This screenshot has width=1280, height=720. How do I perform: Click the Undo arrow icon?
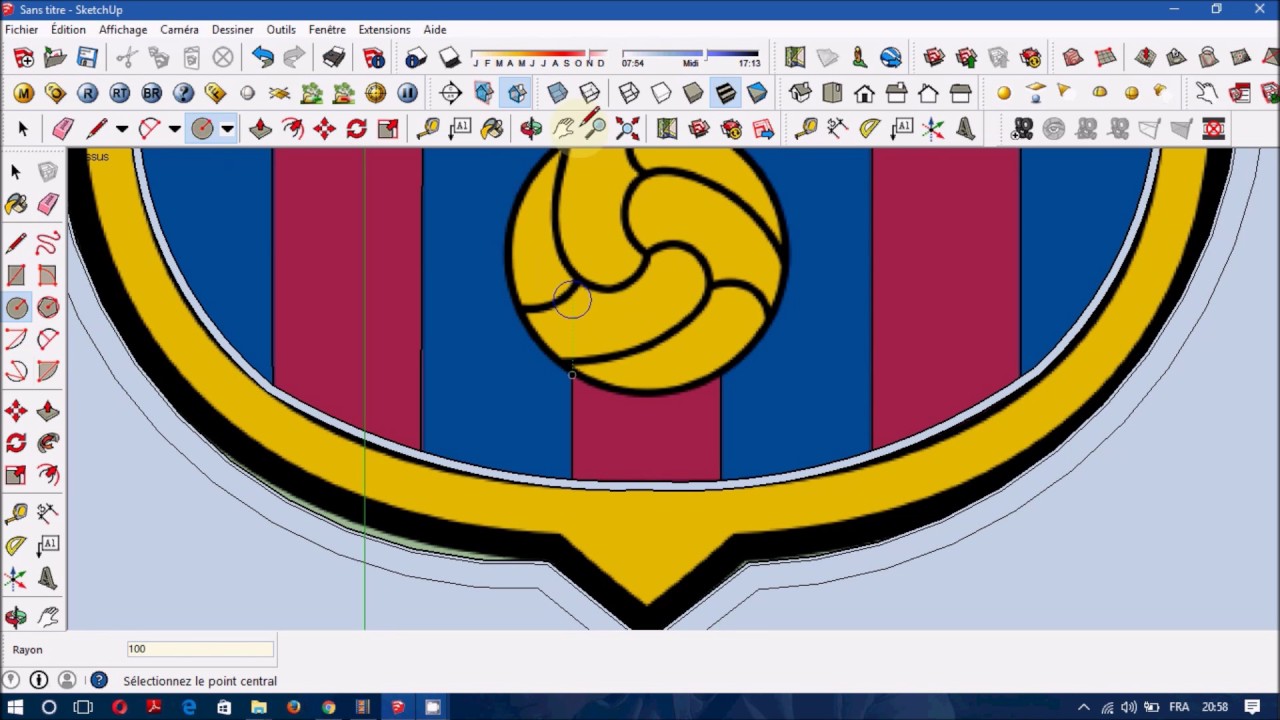263,57
